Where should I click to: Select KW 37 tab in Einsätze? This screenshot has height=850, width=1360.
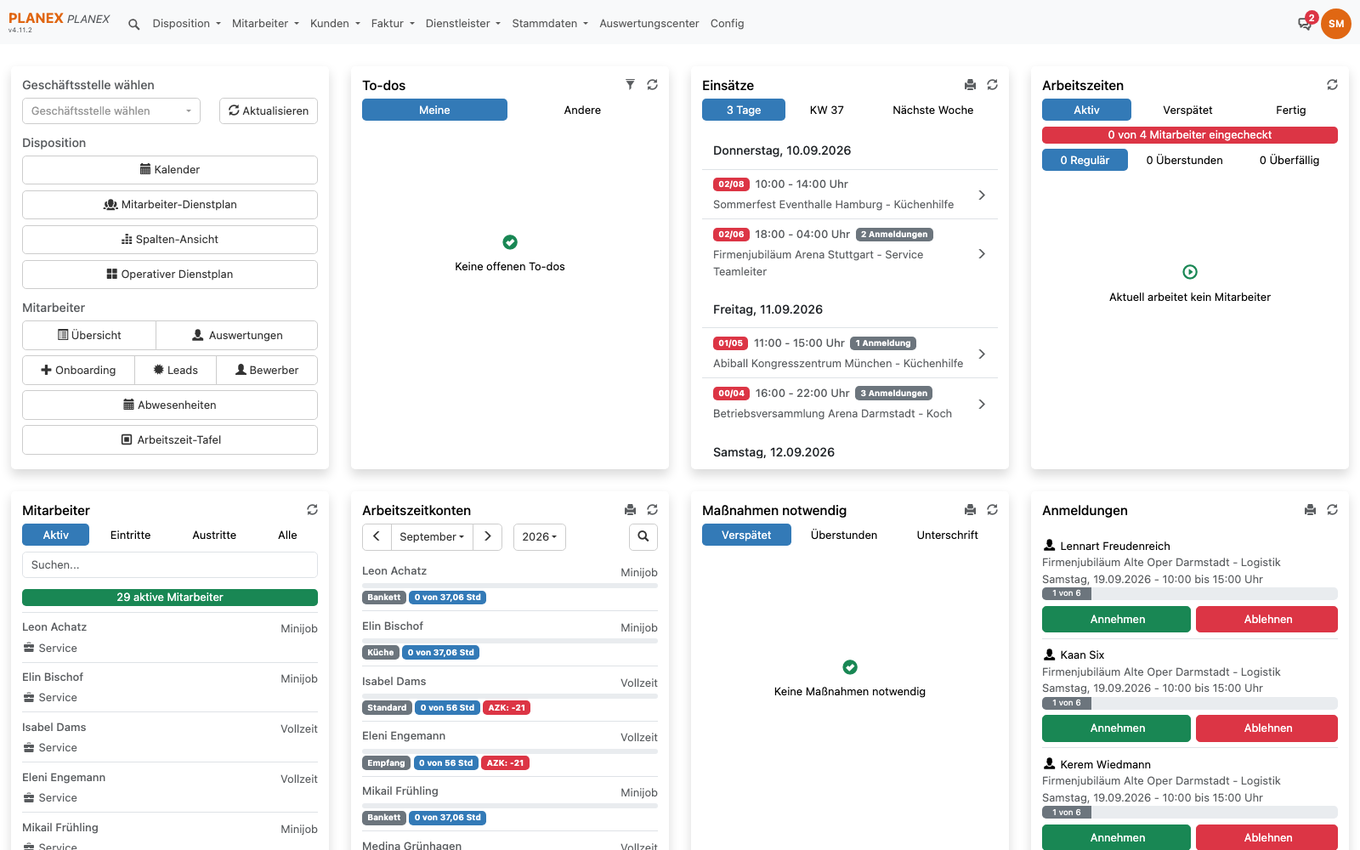click(x=826, y=110)
